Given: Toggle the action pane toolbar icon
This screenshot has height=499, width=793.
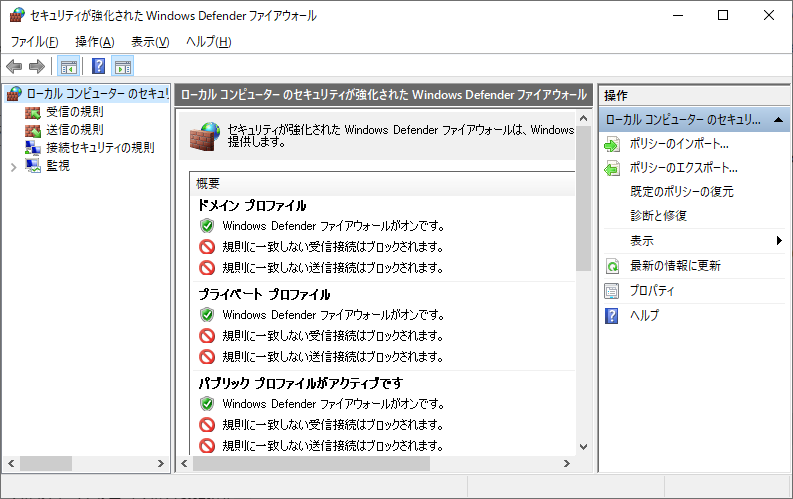Looking at the screenshot, I should click(123, 66).
